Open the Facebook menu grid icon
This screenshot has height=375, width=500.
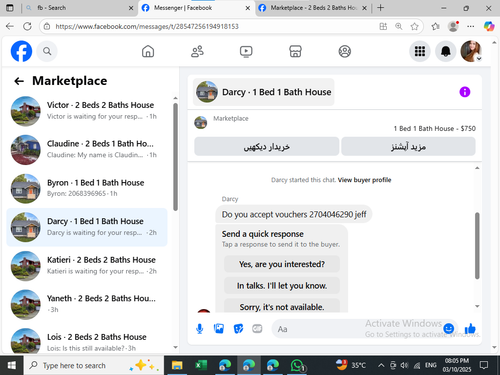tap(420, 51)
